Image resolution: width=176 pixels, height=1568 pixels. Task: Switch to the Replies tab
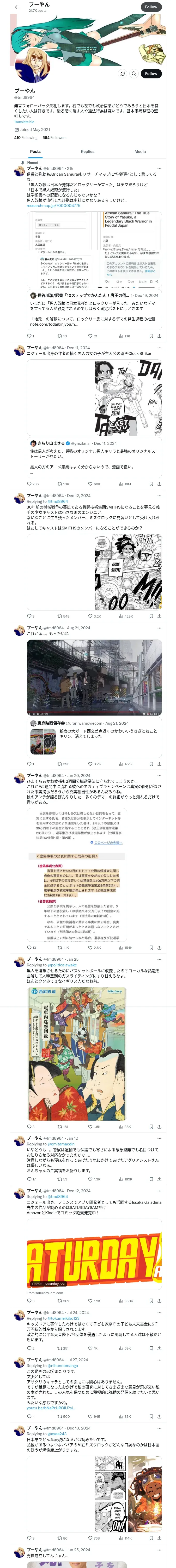click(87, 152)
